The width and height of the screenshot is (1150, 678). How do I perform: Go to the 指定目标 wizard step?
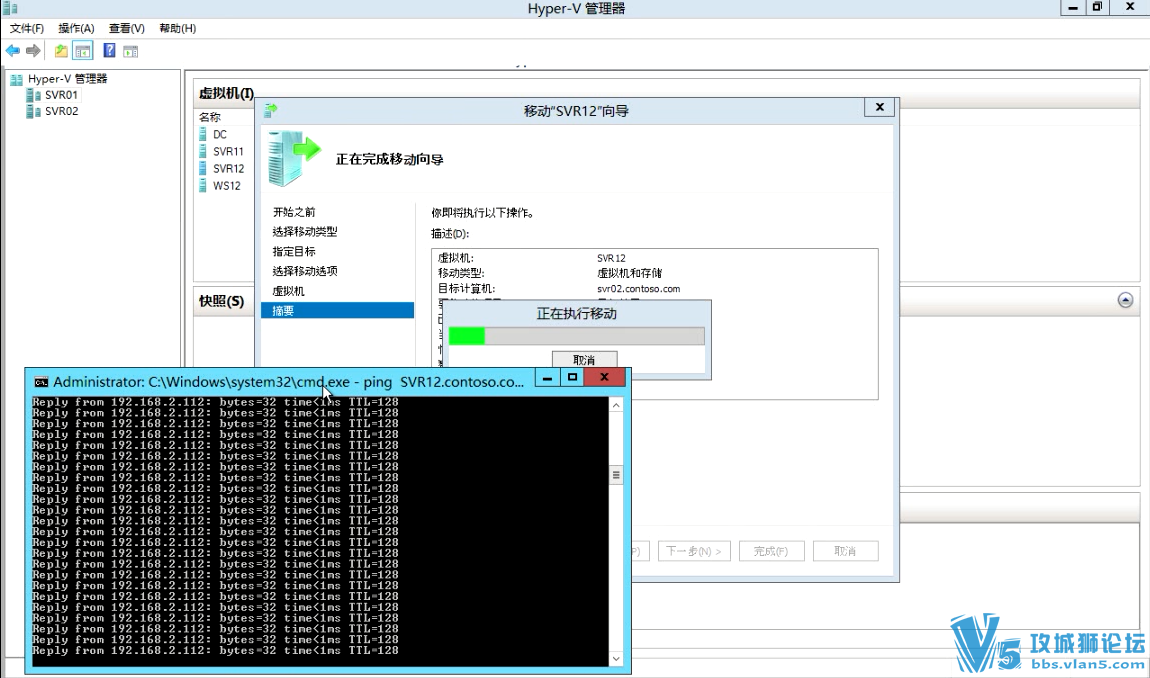[x=294, y=252]
